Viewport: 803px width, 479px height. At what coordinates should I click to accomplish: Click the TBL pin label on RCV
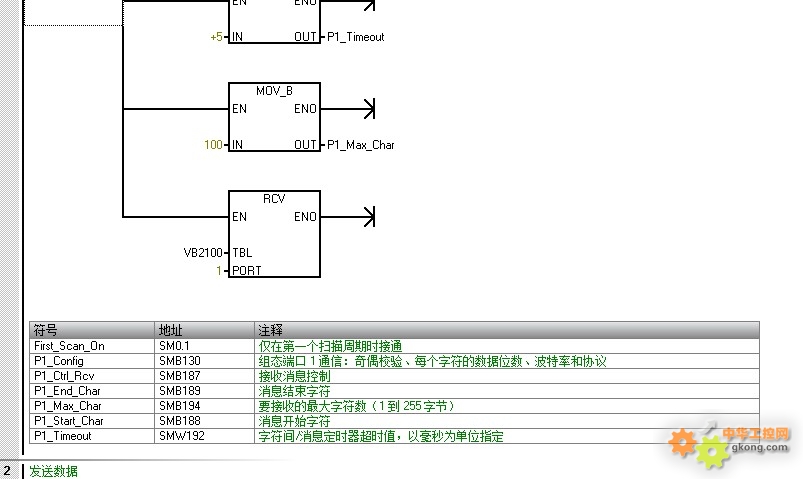click(242, 253)
